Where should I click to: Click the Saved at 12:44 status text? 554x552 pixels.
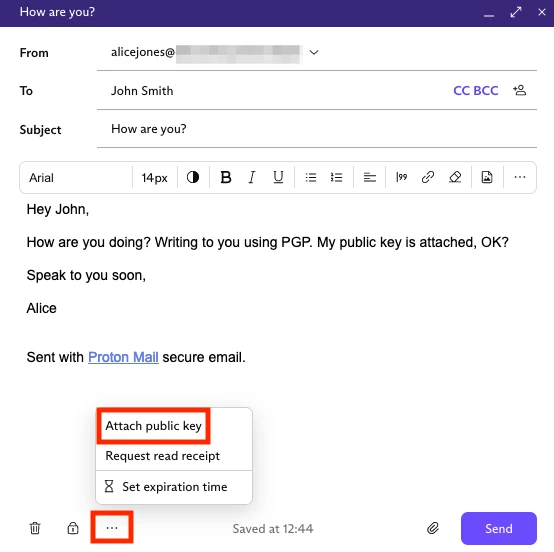pos(273,529)
